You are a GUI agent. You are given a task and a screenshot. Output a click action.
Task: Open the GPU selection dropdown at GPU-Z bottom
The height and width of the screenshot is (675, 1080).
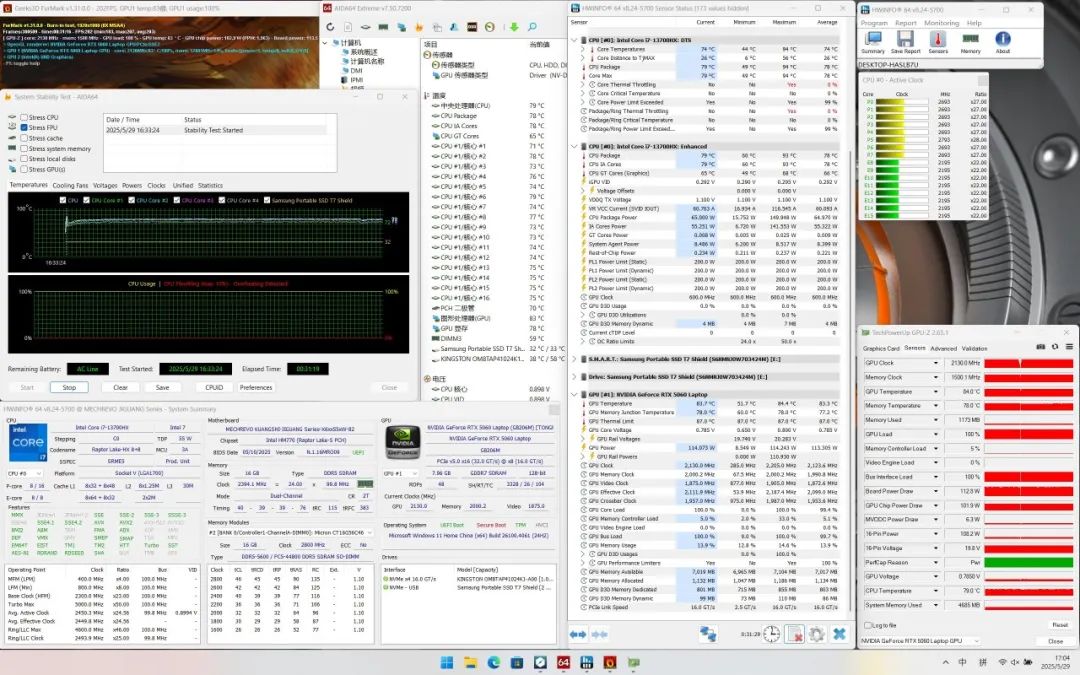coord(920,641)
